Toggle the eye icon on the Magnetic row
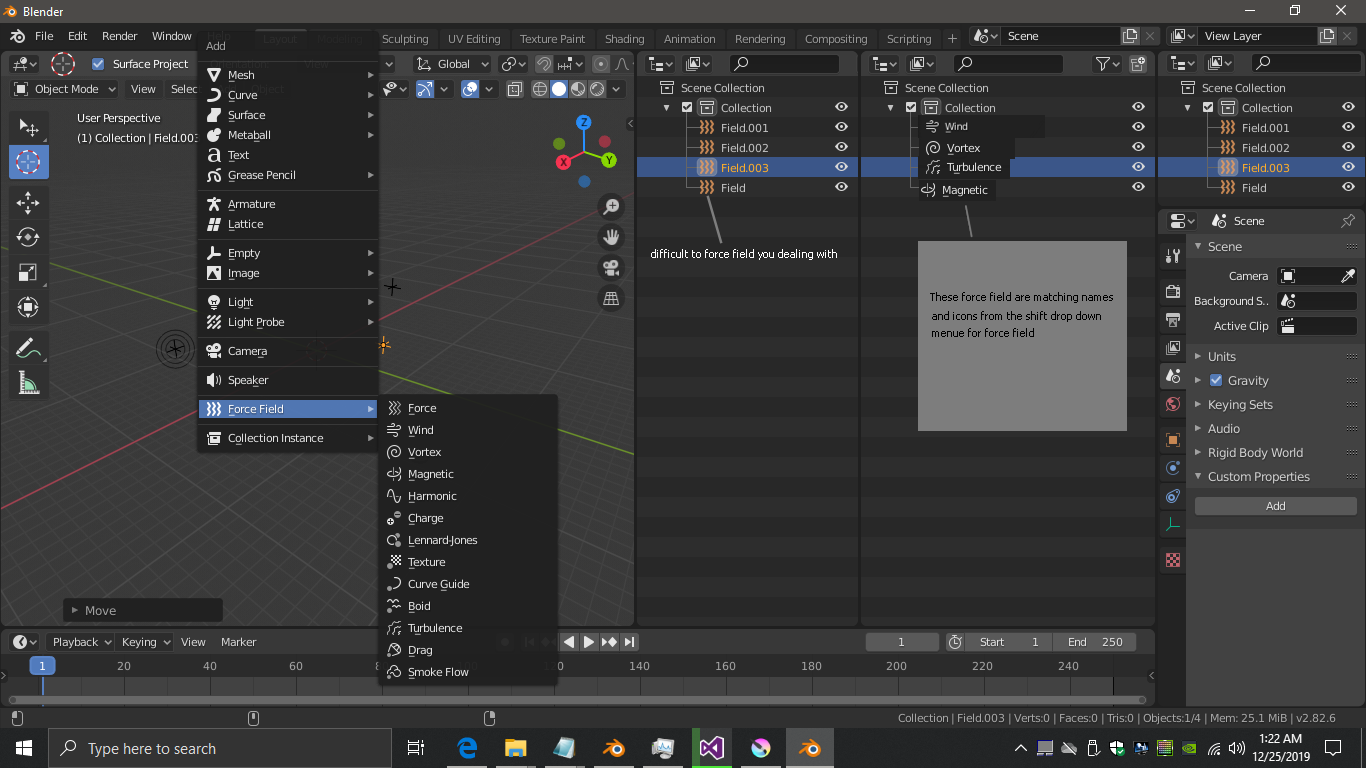 (x=1138, y=187)
